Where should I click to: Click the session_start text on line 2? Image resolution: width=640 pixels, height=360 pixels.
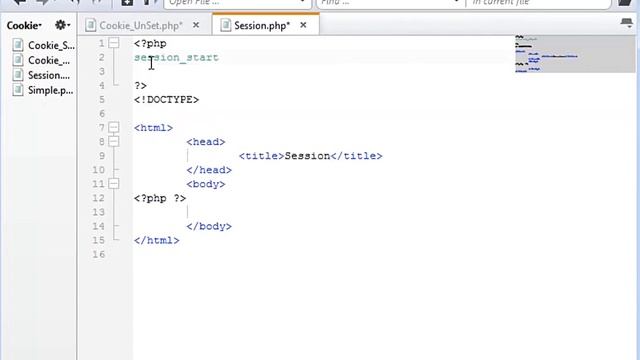coord(176,58)
